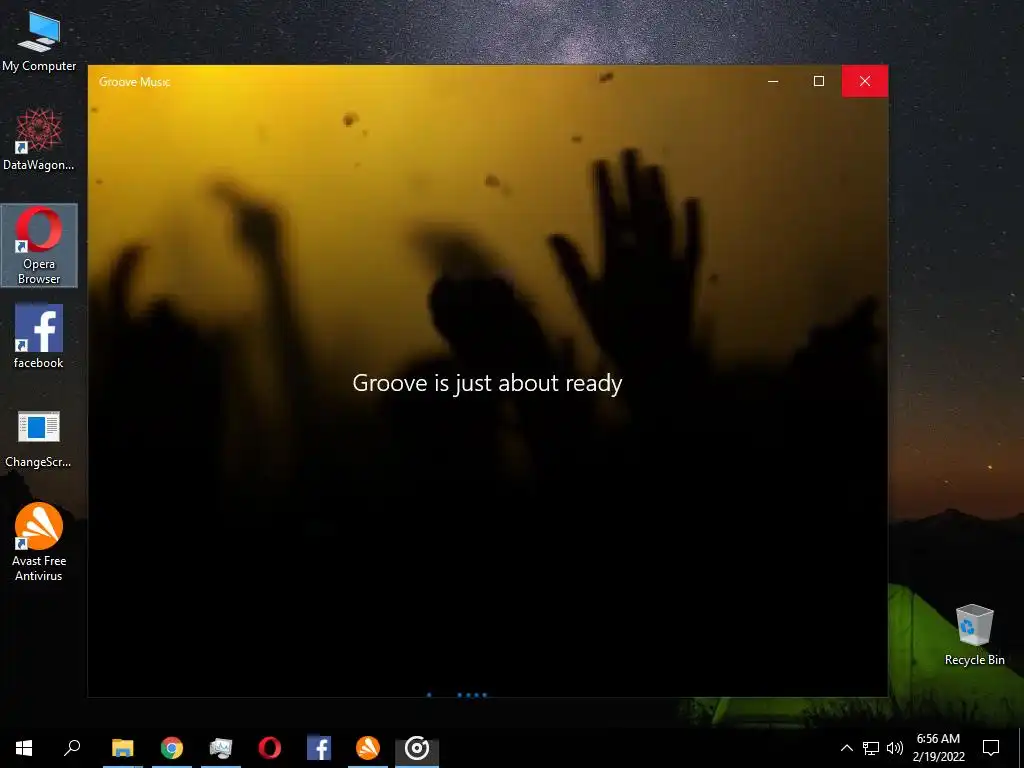The height and width of the screenshot is (768, 1024).
Task: Click the Groove Music title text
Action: tap(135, 82)
